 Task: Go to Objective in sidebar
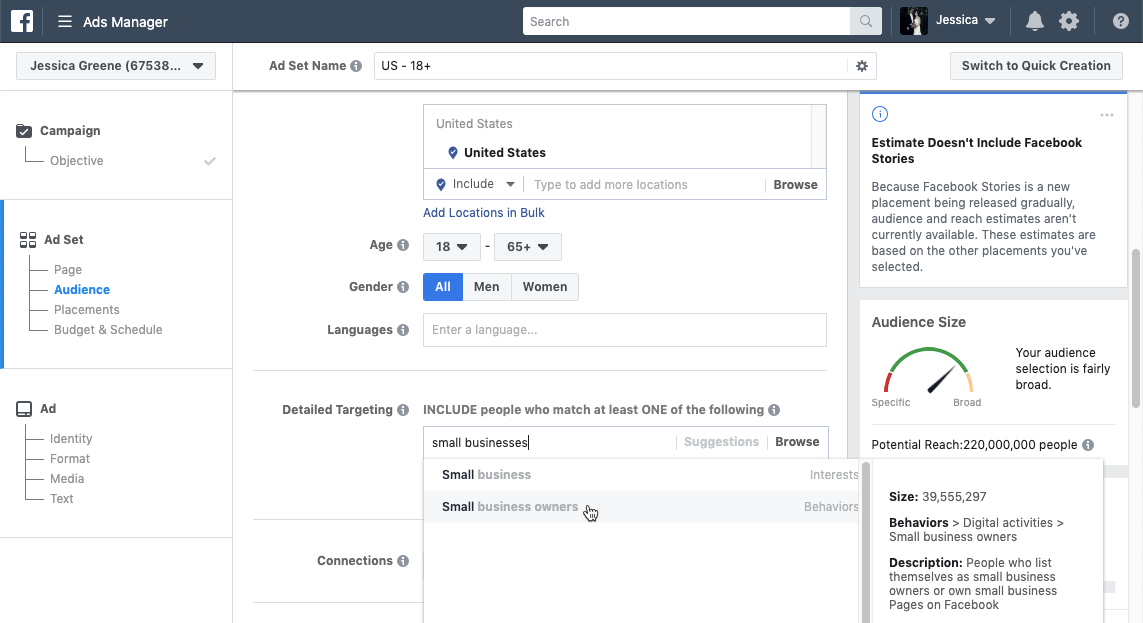[x=77, y=160]
